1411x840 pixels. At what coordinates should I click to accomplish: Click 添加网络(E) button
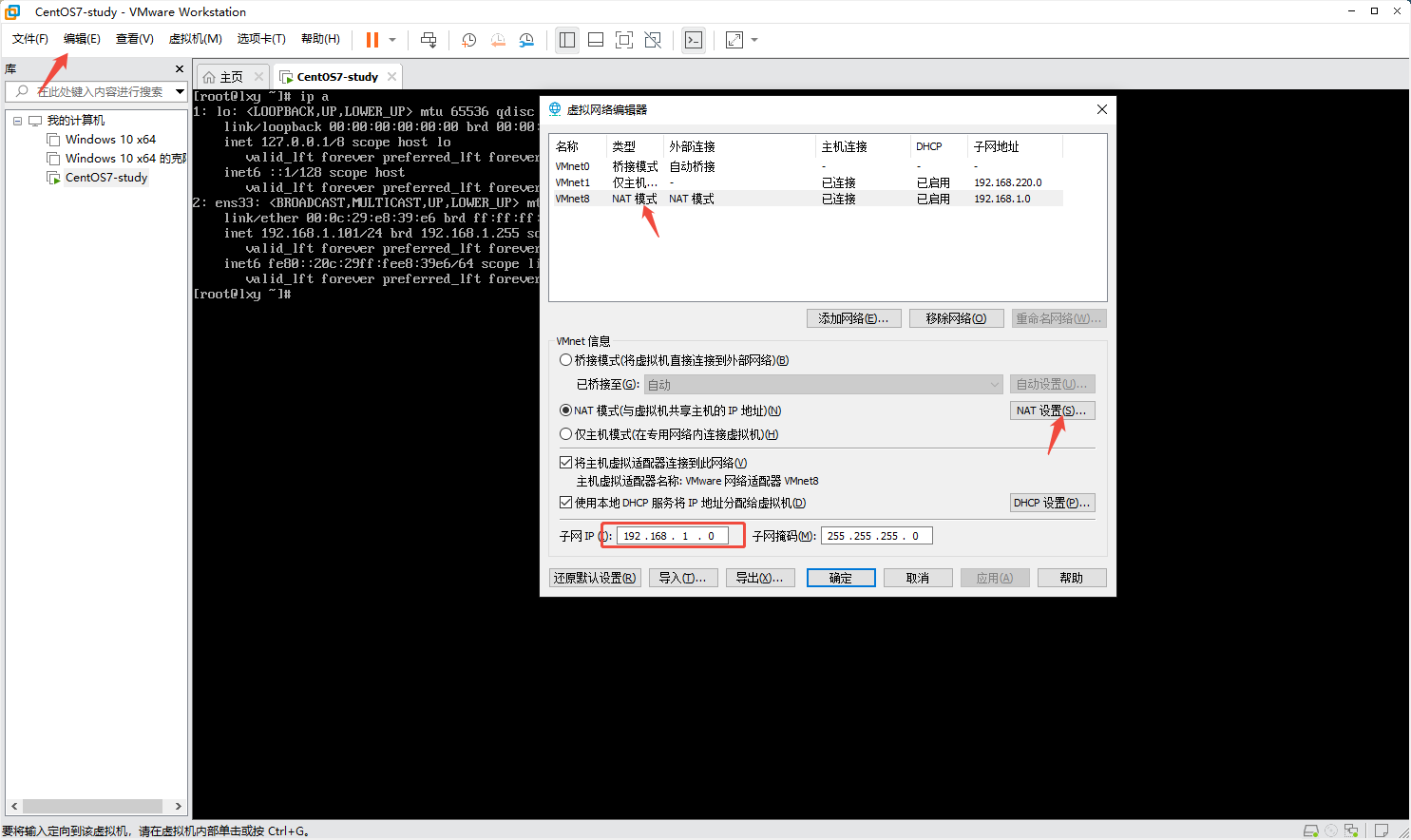853,318
